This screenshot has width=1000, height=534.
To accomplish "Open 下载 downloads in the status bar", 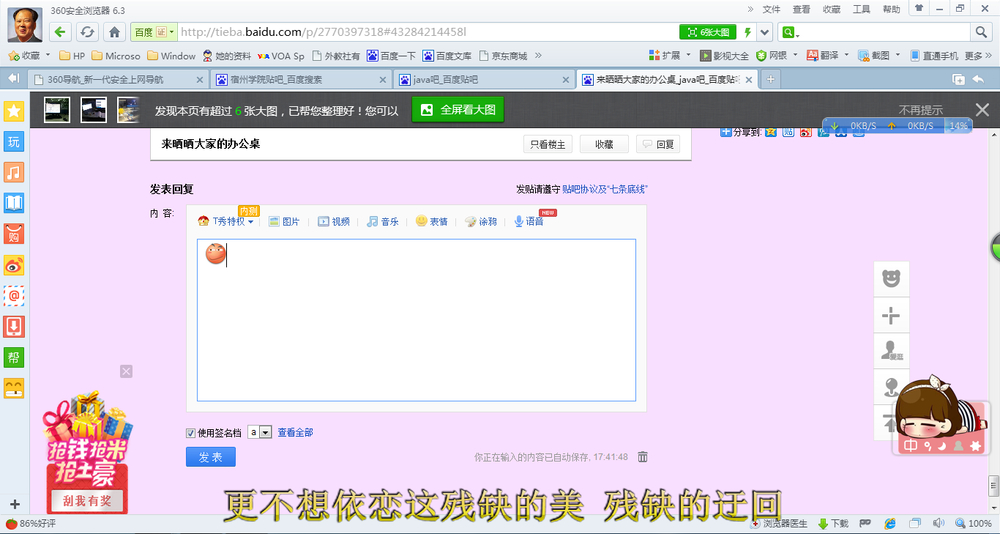I will click(x=834, y=523).
